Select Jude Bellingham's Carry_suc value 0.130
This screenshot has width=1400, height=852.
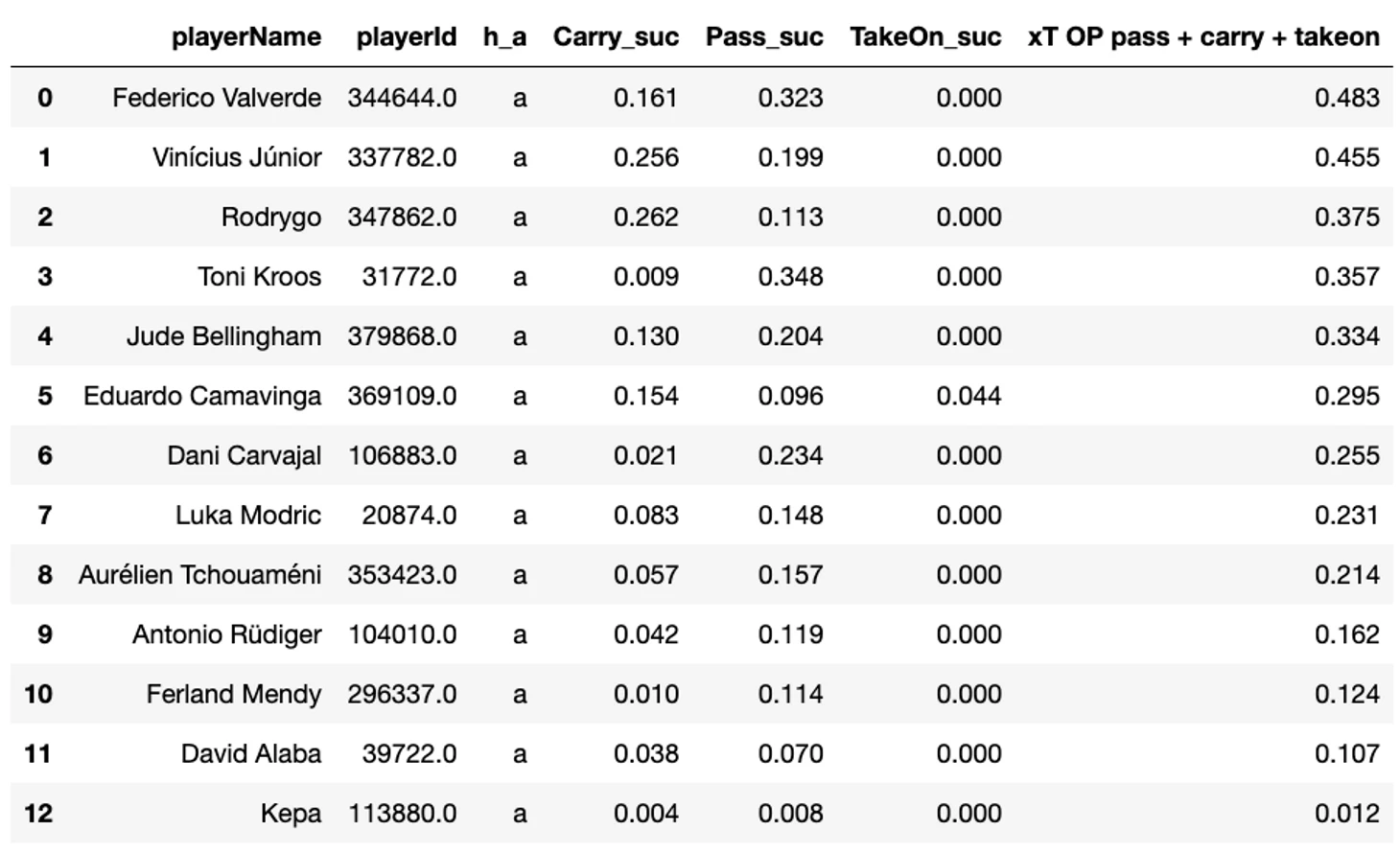coord(645,336)
